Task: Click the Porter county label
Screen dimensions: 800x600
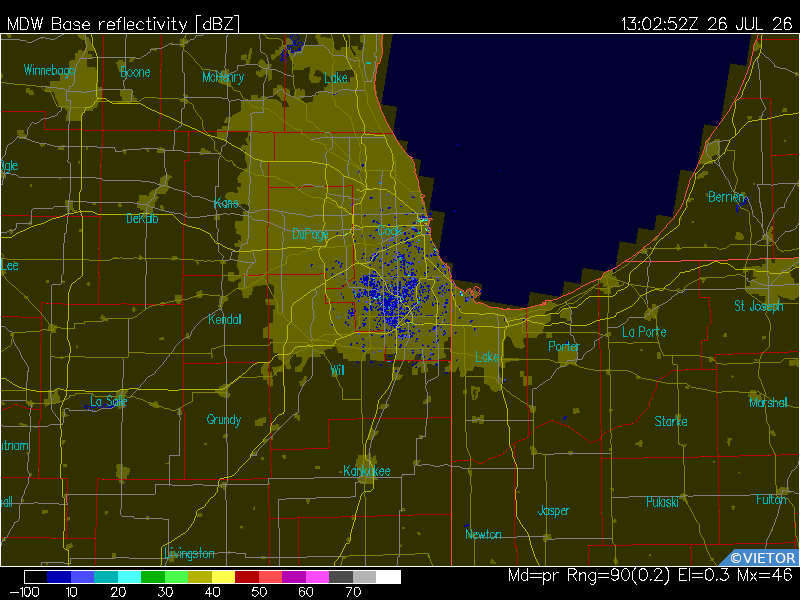Action: point(564,346)
